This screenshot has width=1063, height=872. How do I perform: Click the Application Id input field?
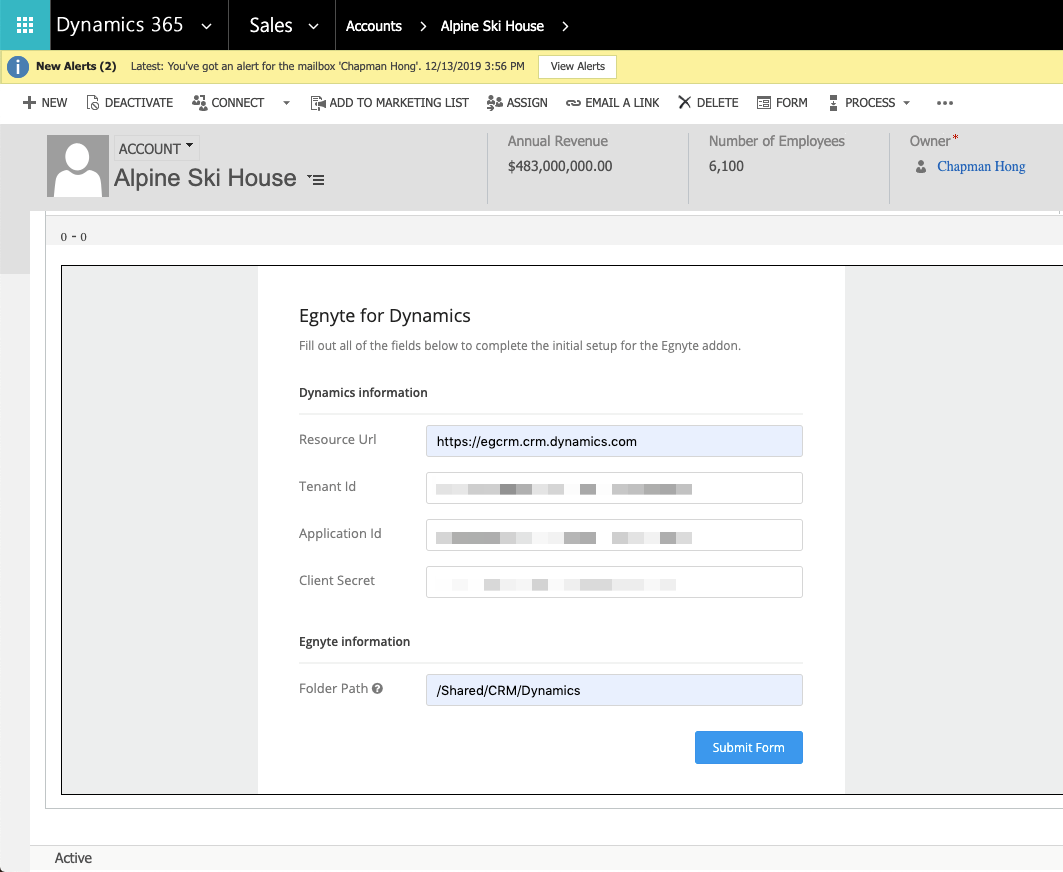coord(614,535)
